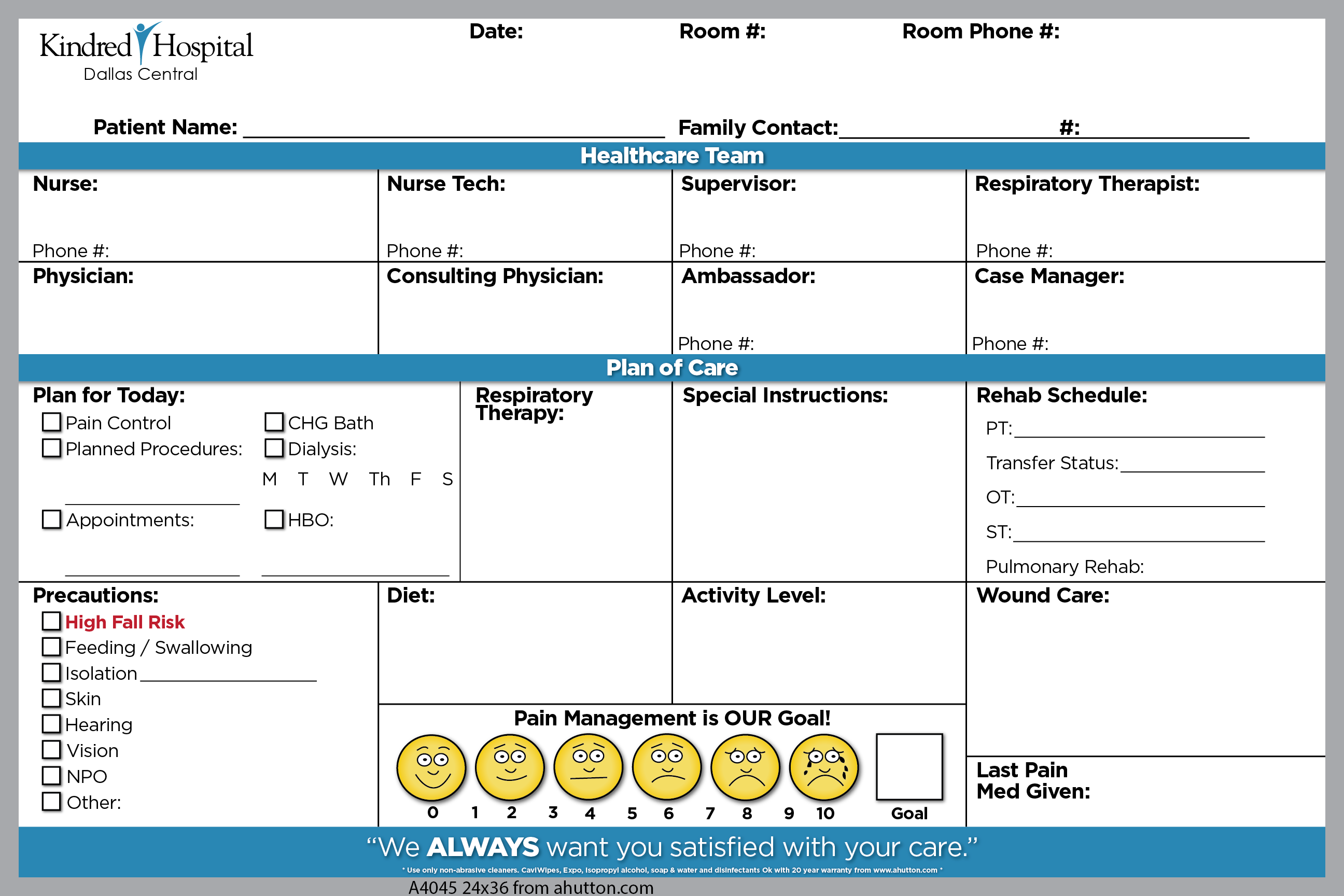Check the Planned Procedures box
Viewport: 1344px width, 896px height.
pyautogui.click(x=51, y=447)
